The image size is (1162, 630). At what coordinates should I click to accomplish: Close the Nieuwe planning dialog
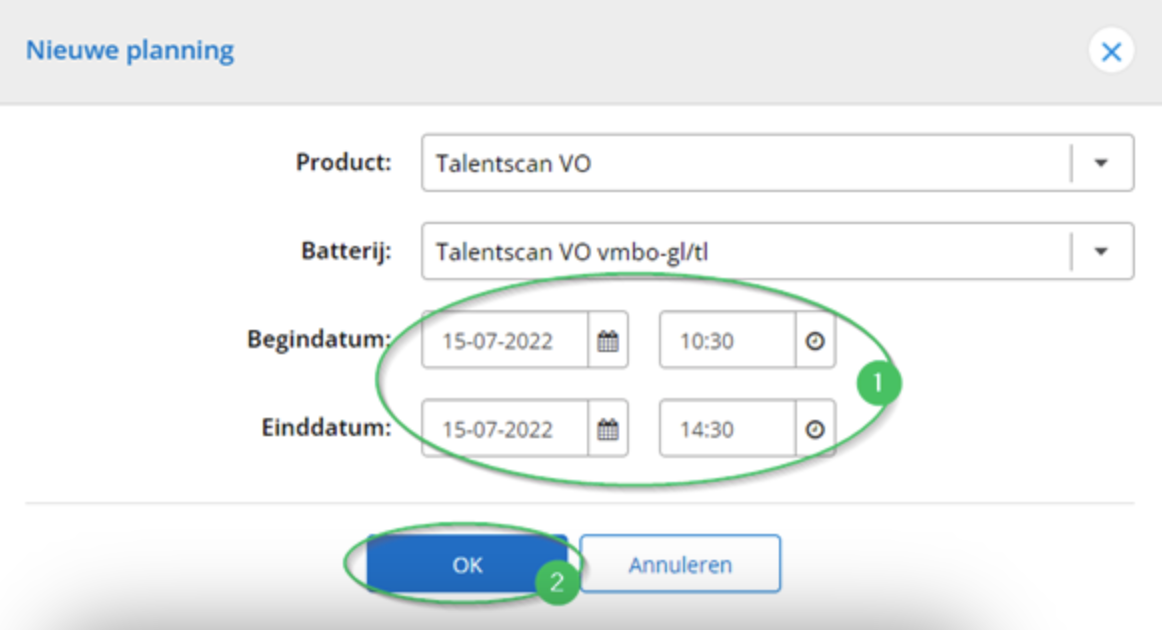pyautogui.click(x=1111, y=52)
